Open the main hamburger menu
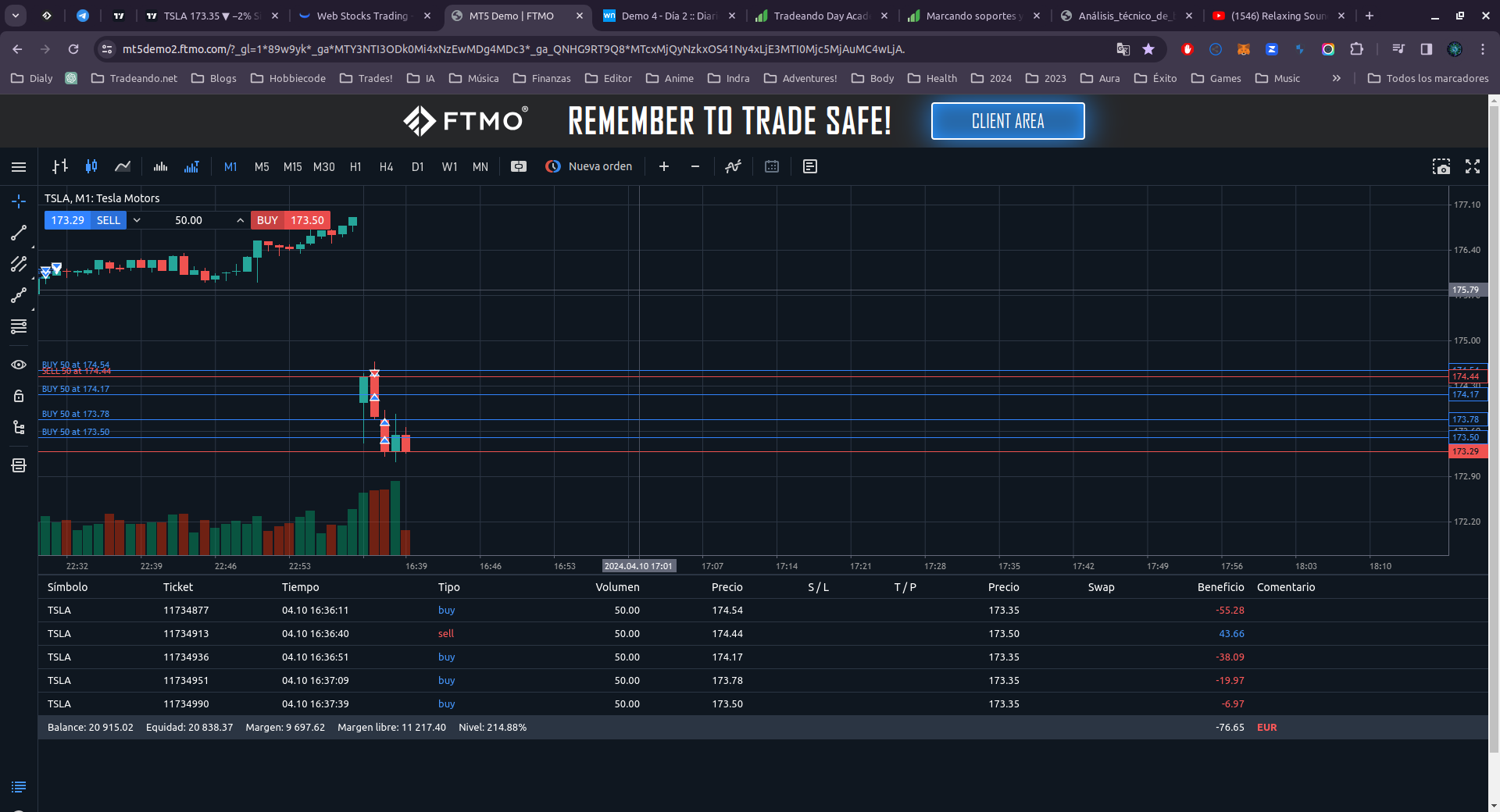The height and width of the screenshot is (812, 1500). coord(19,166)
